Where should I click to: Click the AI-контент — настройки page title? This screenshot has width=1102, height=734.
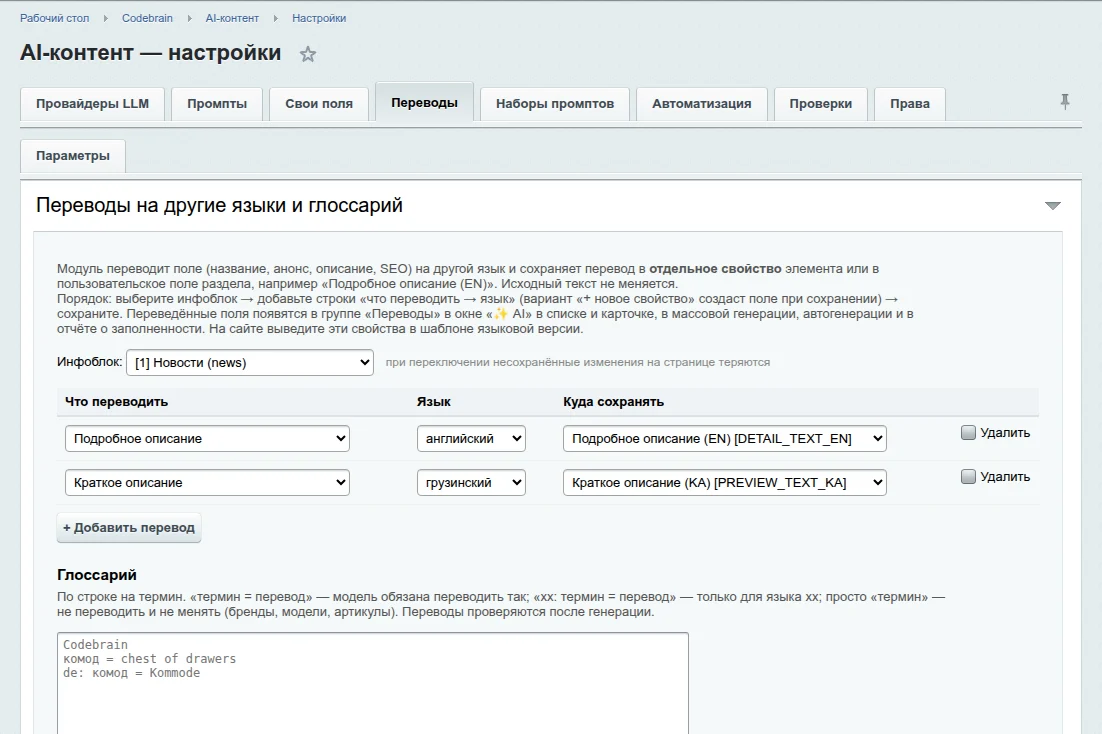[x=150, y=53]
